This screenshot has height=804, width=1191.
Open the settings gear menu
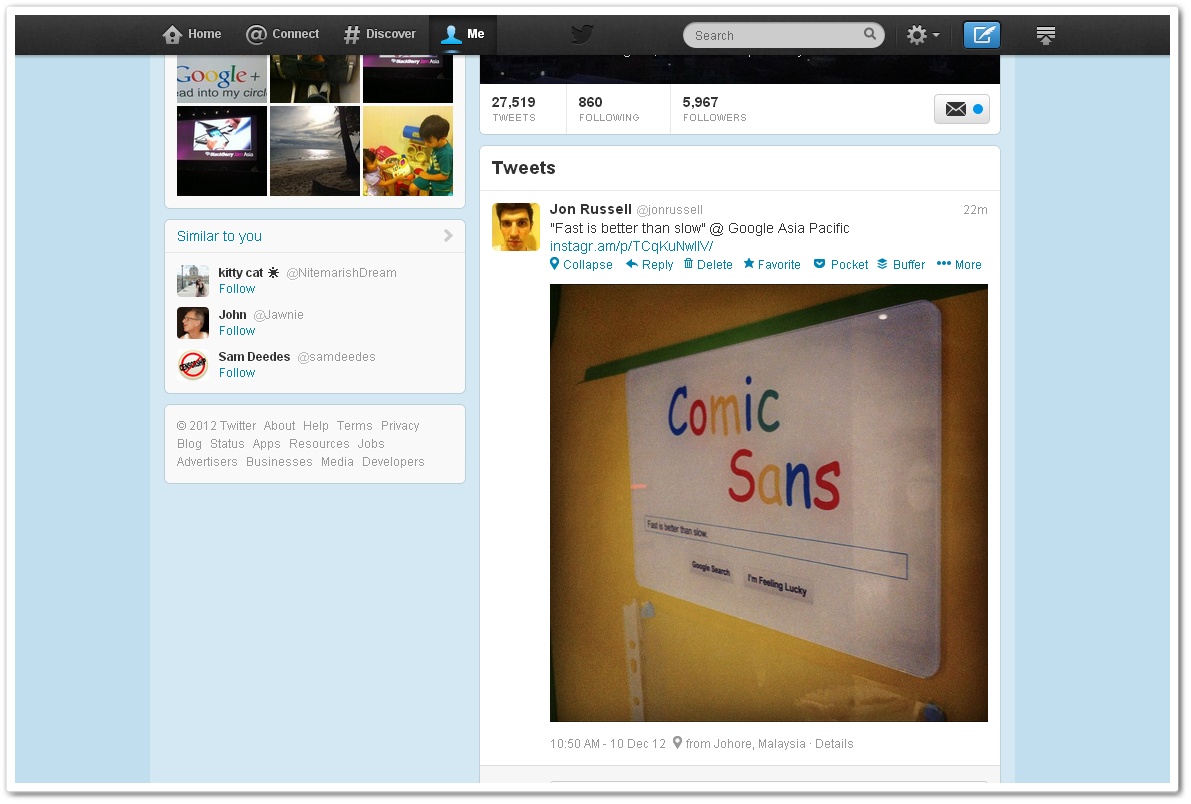tap(922, 35)
